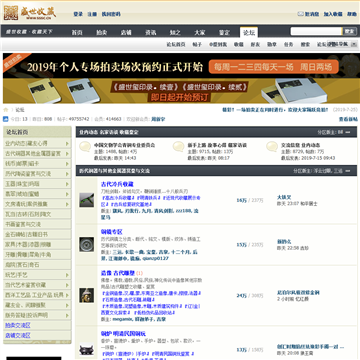360x360 pixels.
Task: Expand arrow on 历代陶瓷鉴赏与交流 sidebar item
Action: click(67, 174)
